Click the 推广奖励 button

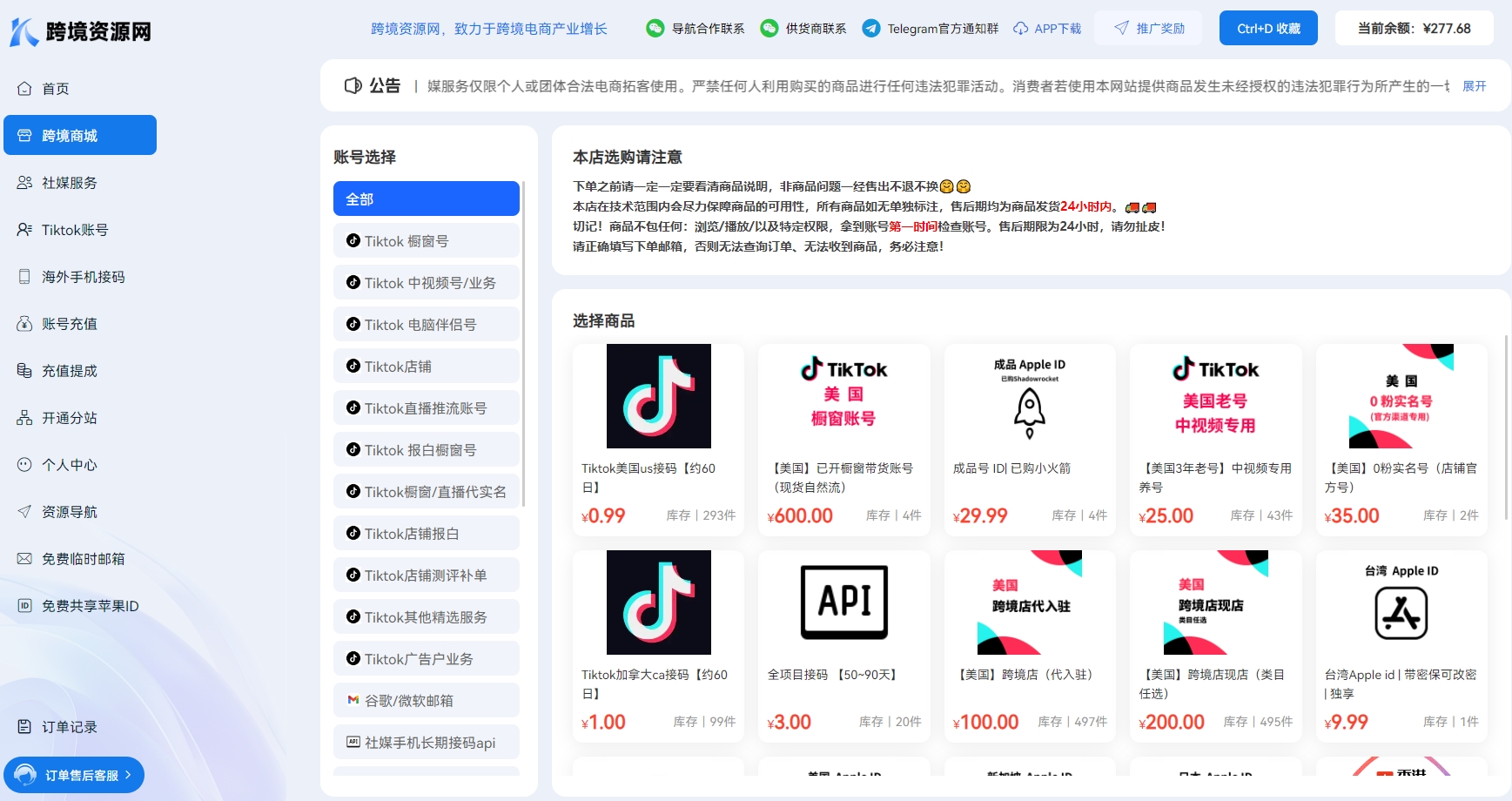[x=1148, y=28]
